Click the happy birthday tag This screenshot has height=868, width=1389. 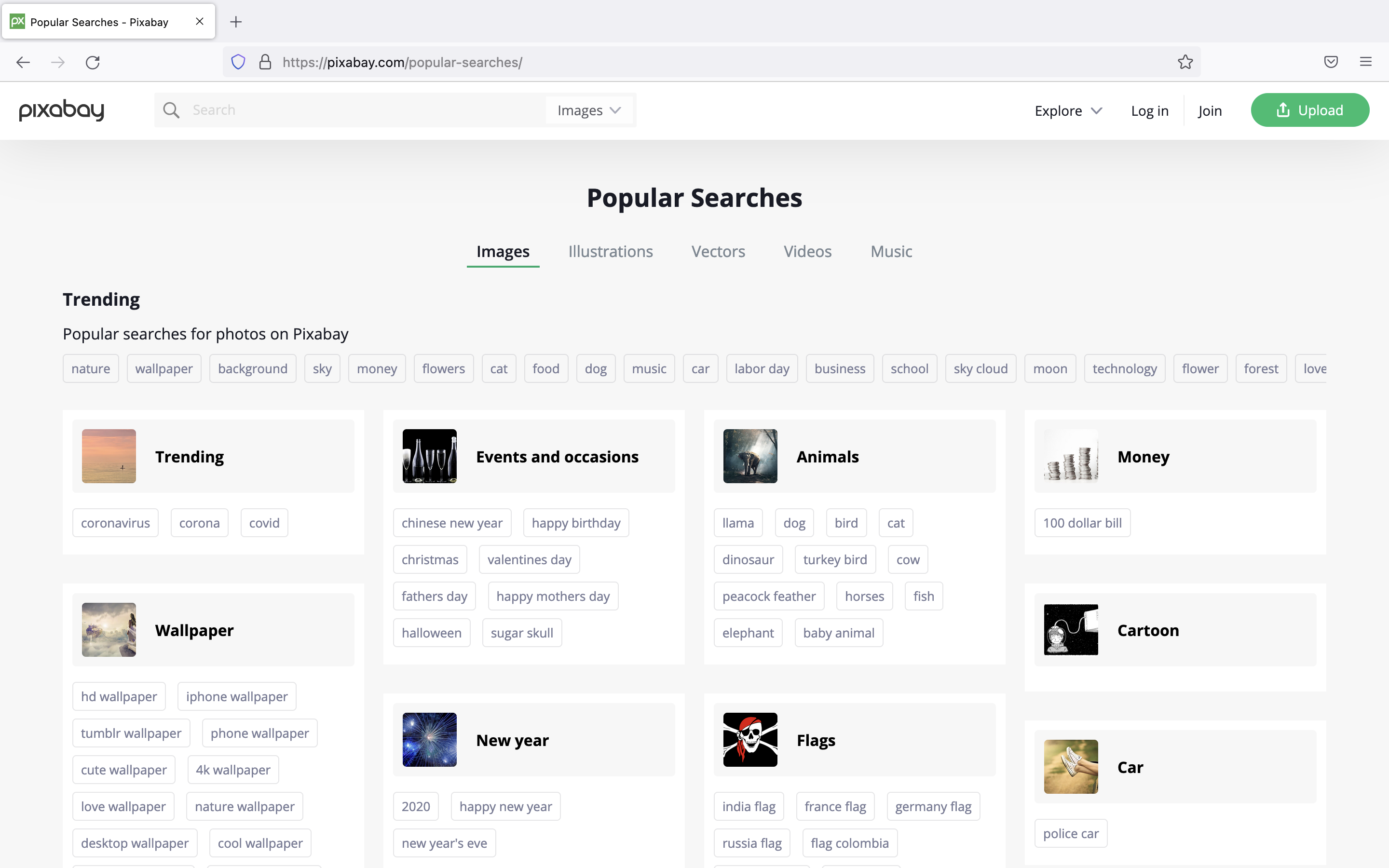click(576, 523)
